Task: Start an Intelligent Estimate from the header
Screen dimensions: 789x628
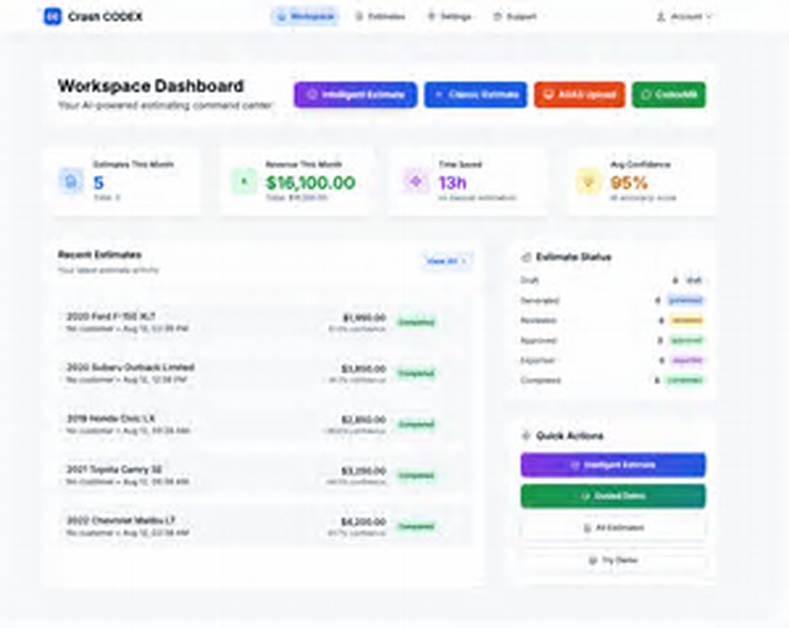Action: tap(356, 95)
